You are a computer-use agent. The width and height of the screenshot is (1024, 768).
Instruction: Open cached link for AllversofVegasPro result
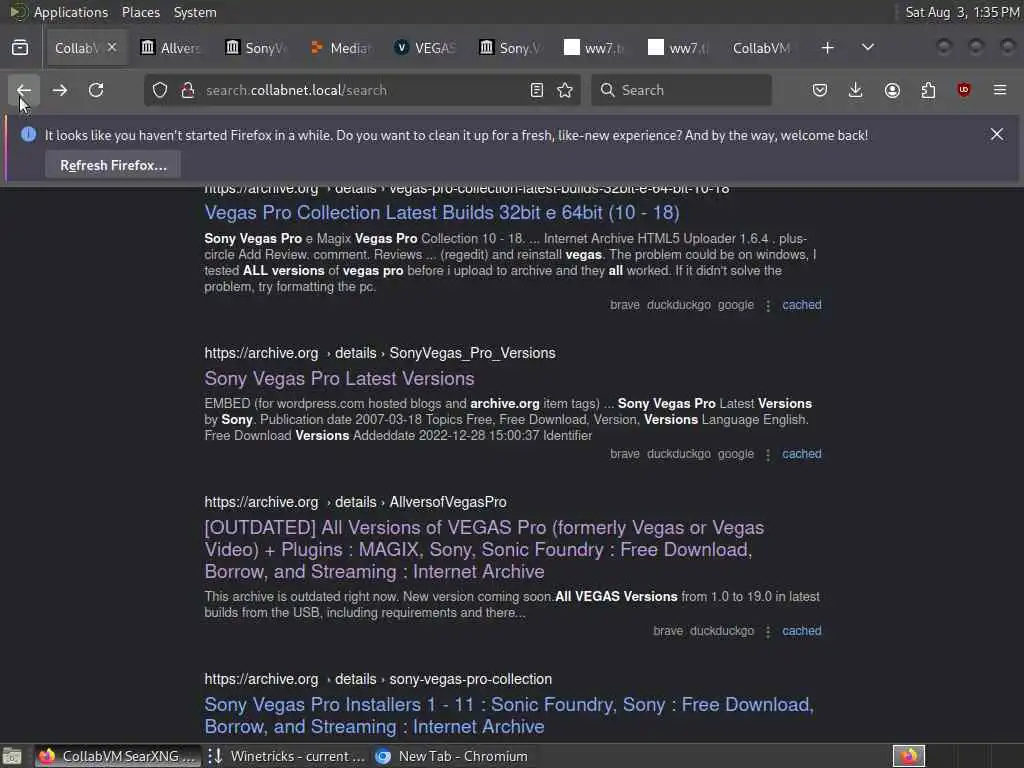pos(802,631)
